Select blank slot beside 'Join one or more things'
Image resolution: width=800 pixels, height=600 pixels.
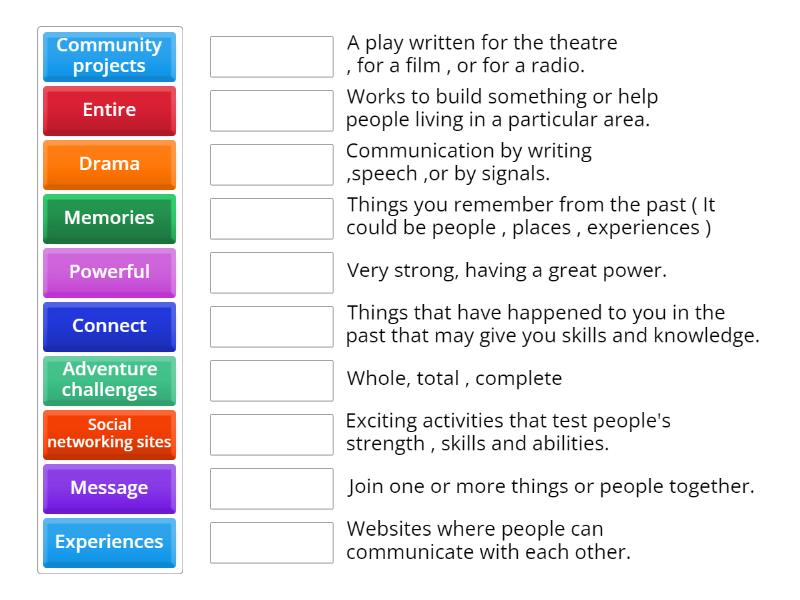coord(271,488)
